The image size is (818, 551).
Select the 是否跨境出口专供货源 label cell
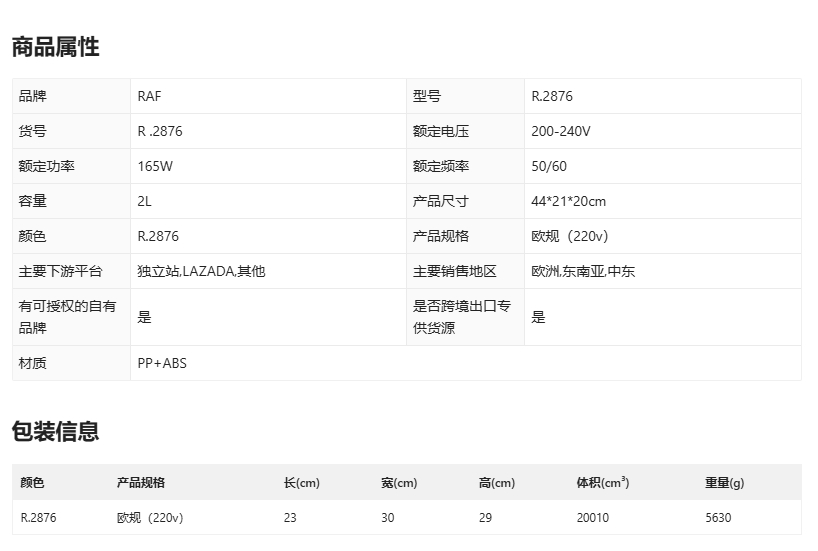click(462, 317)
